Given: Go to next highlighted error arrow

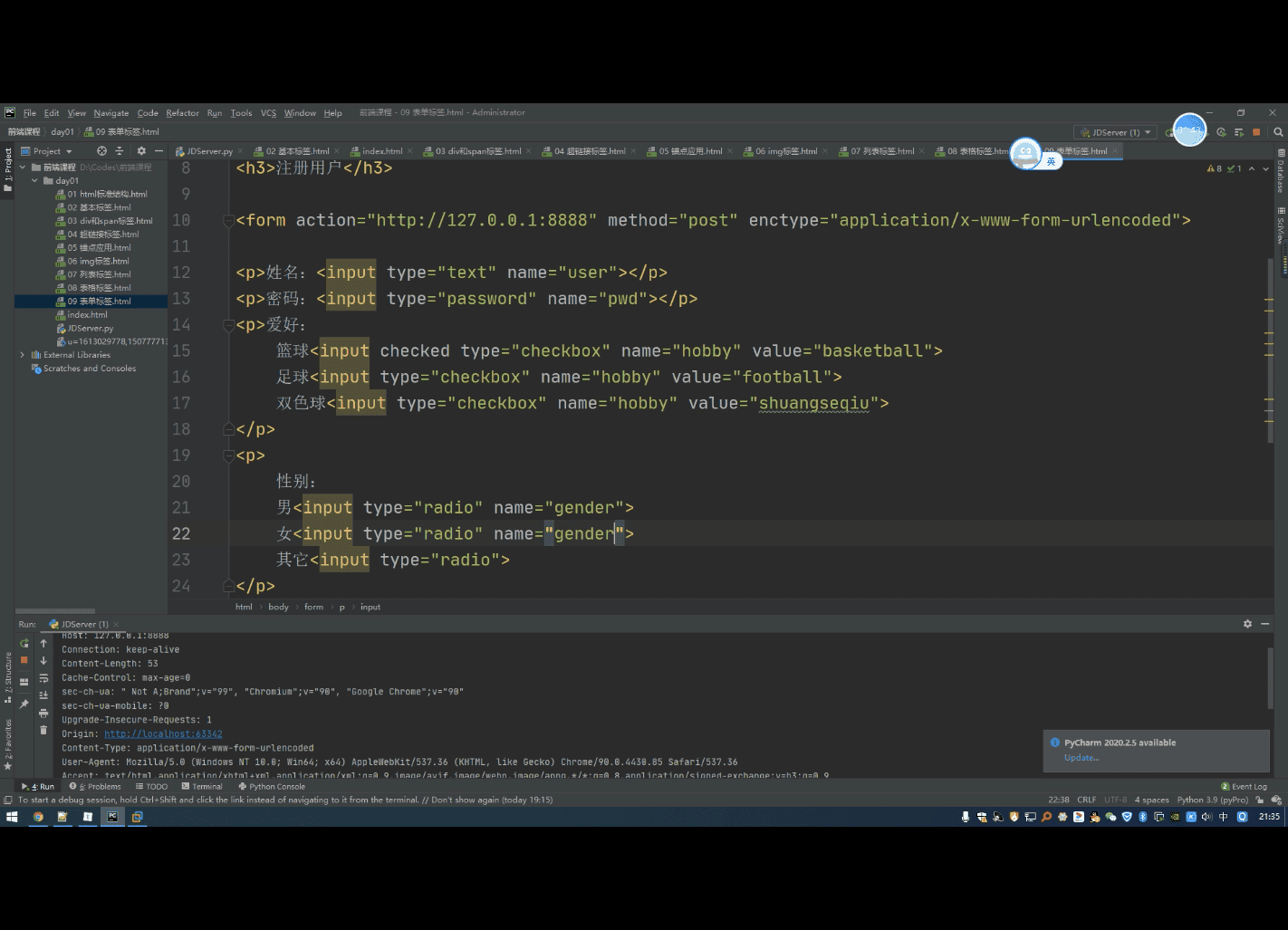Looking at the screenshot, I should click(1266, 168).
